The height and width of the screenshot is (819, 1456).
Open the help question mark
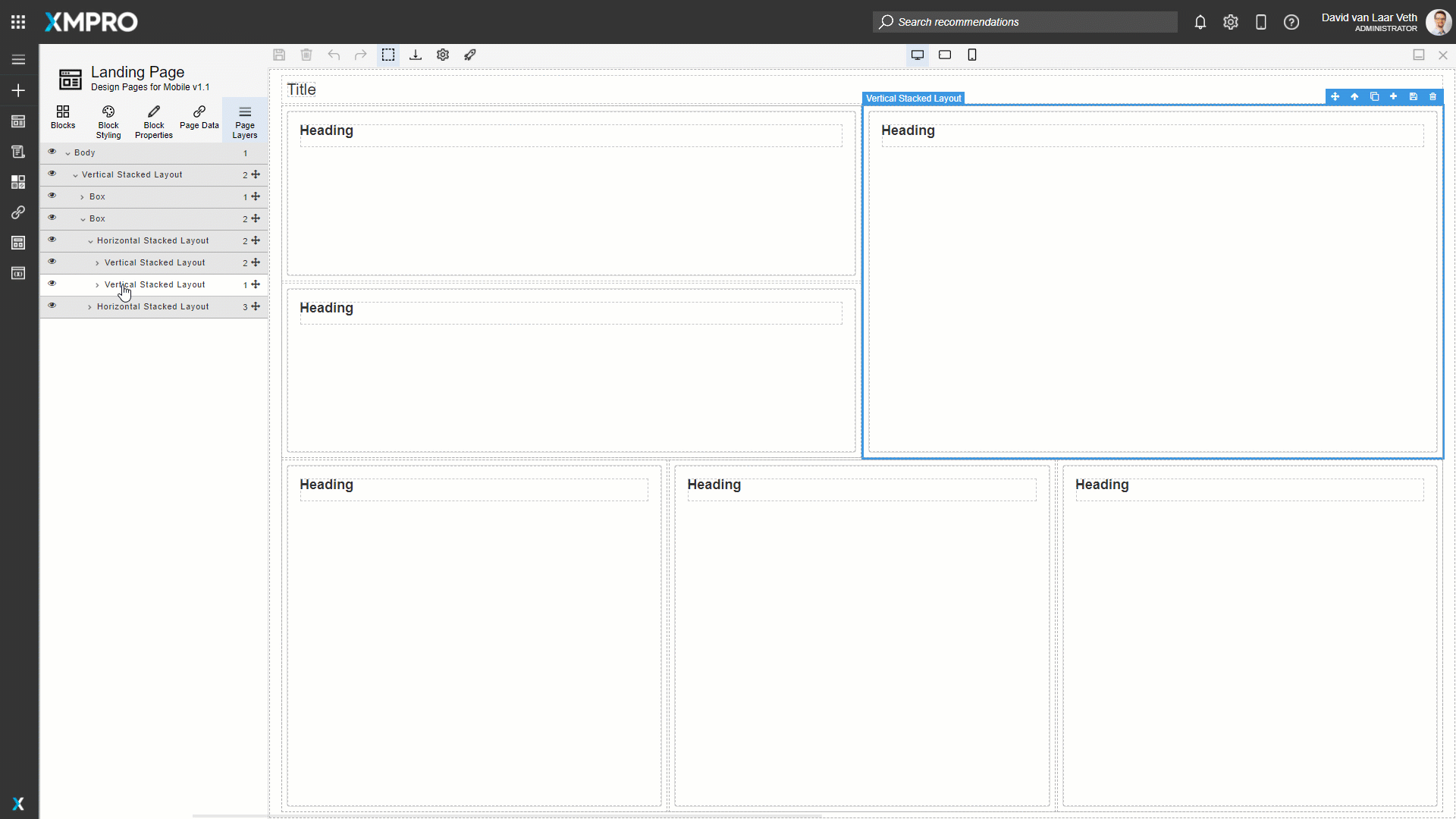pos(1291,22)
